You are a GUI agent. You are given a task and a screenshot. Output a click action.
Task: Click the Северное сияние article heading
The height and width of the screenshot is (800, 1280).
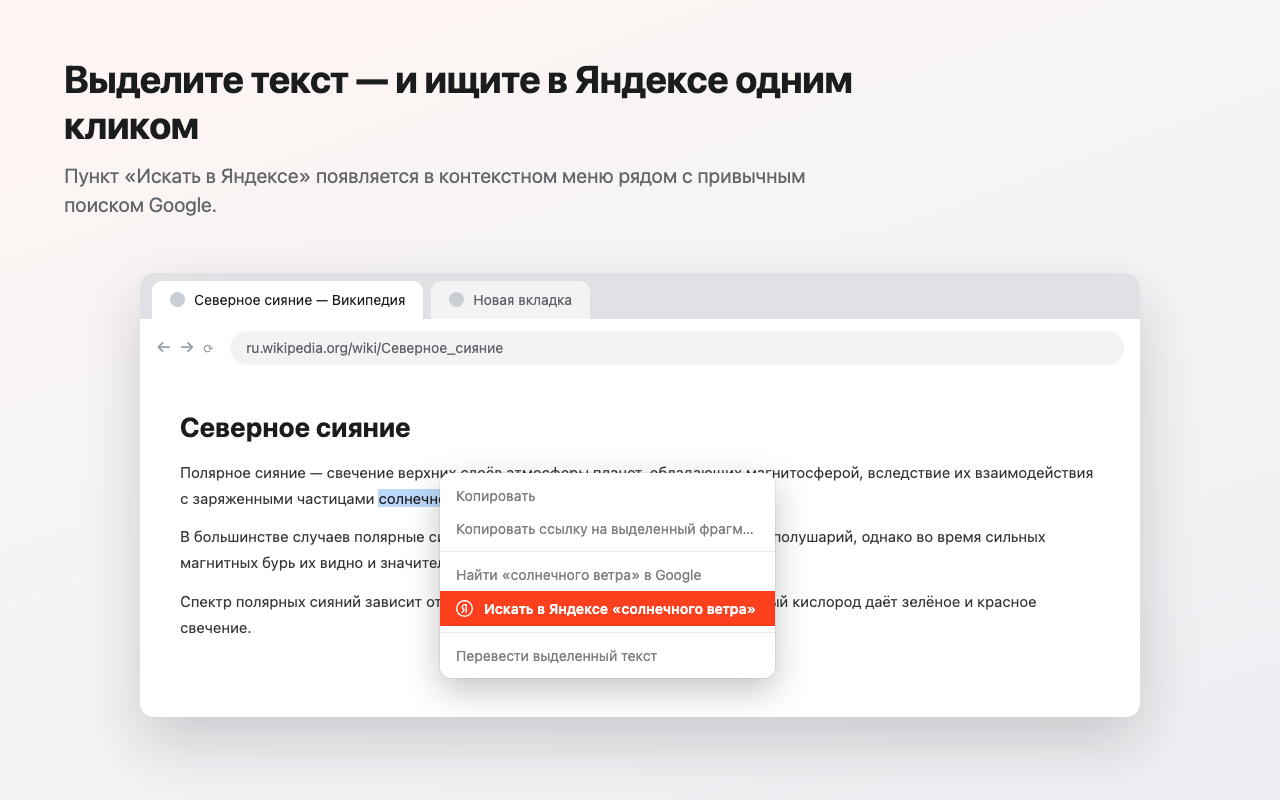[x=295, y=428]
